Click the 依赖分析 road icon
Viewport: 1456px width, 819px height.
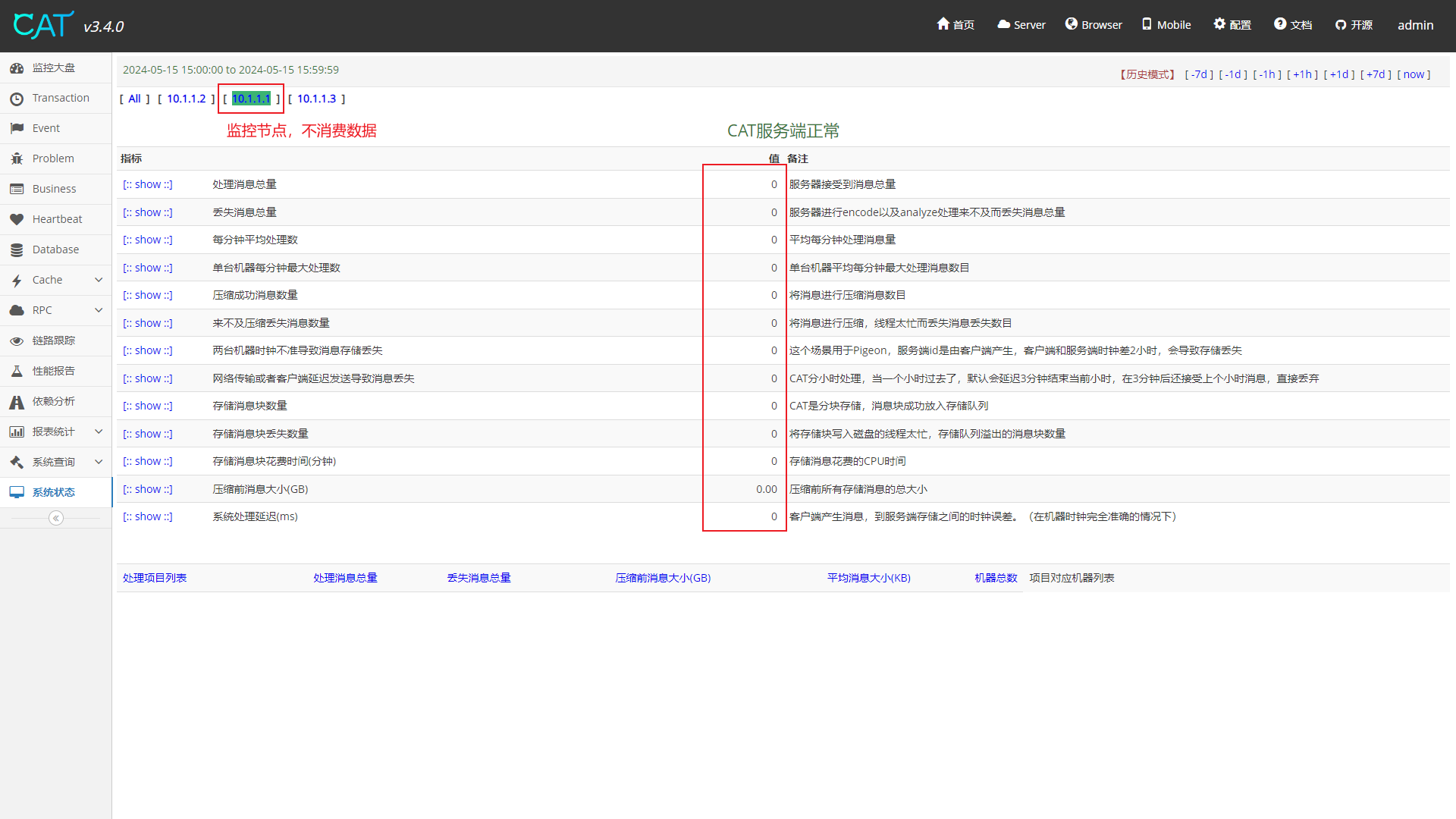[17, 402]
